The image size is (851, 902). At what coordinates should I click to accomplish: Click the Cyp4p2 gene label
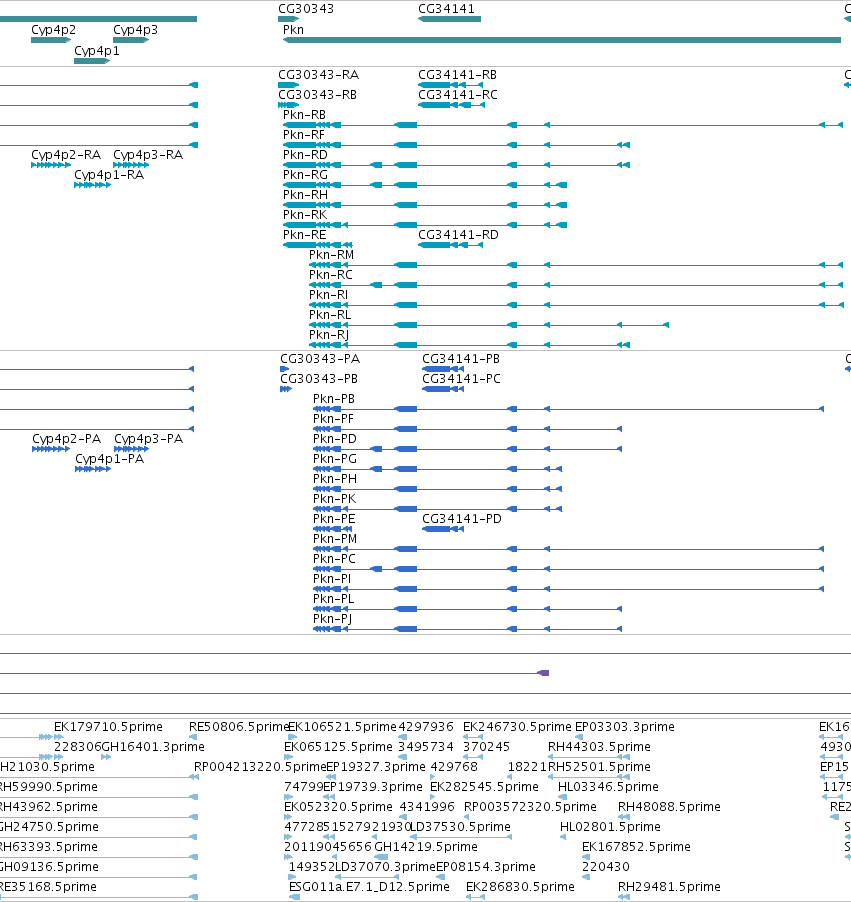[x=54, y=29]
